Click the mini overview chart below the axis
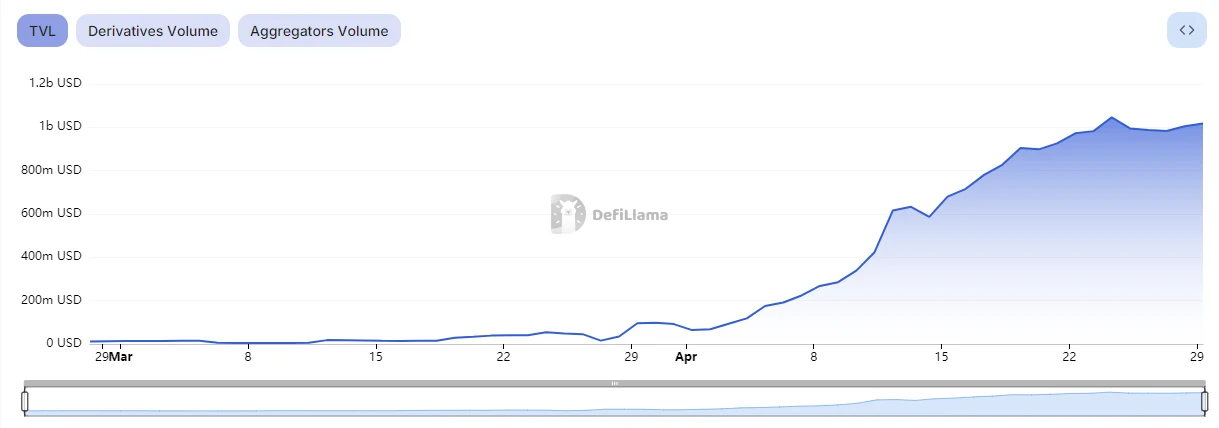The width and height of the screenshot is (1219, 428). (x=615, y=403)
